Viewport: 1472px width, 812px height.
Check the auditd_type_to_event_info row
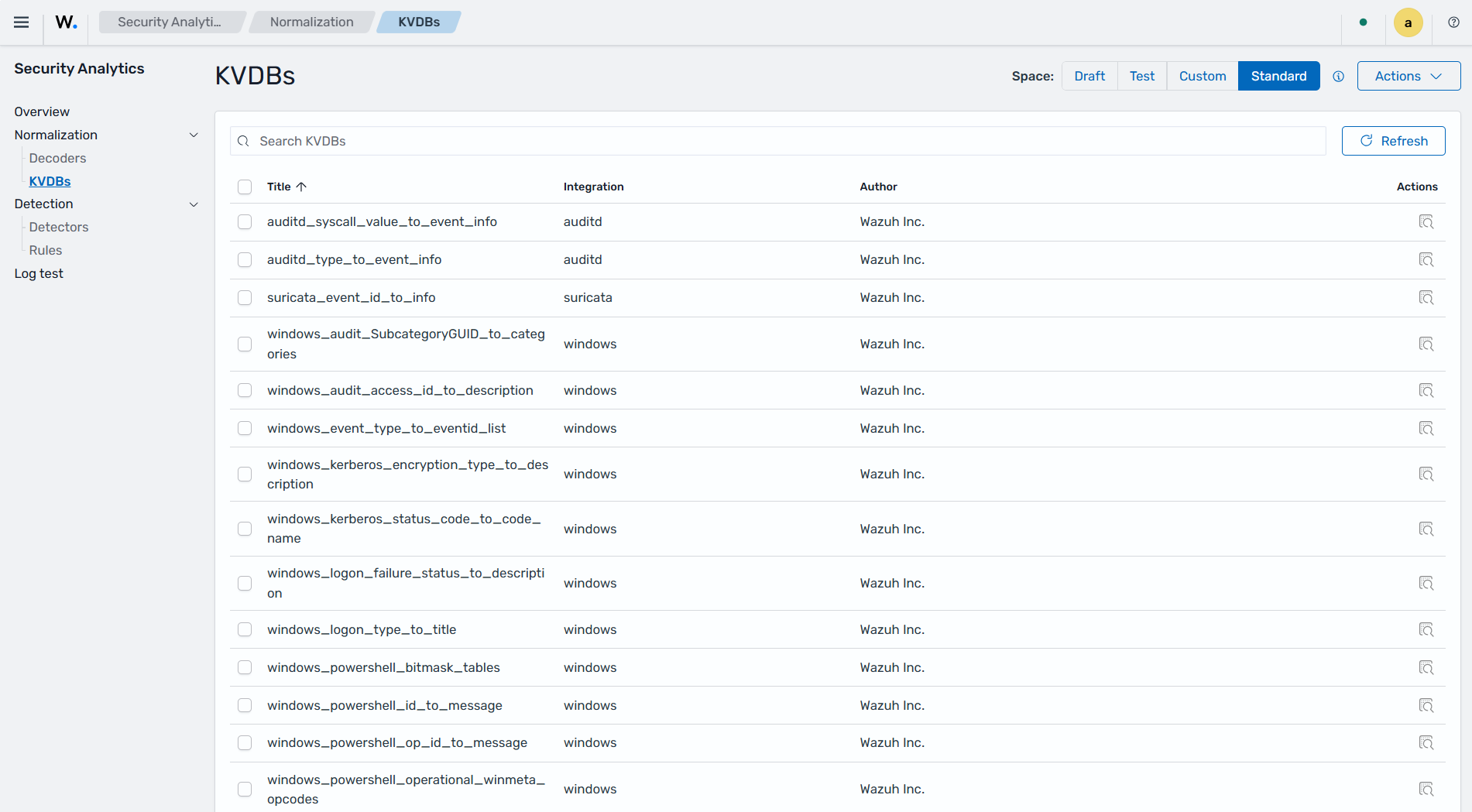(x=245, y=259)
